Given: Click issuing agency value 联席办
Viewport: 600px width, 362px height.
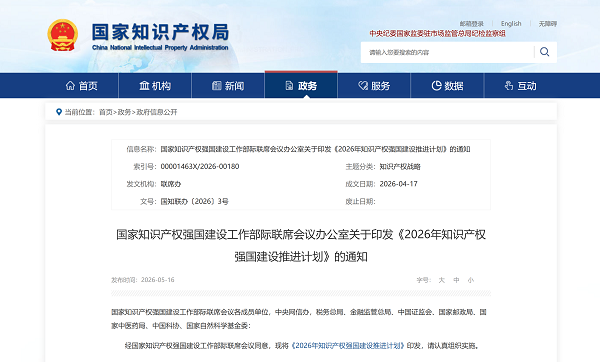Looking at the screenshot, I should [x=171, y=184].
